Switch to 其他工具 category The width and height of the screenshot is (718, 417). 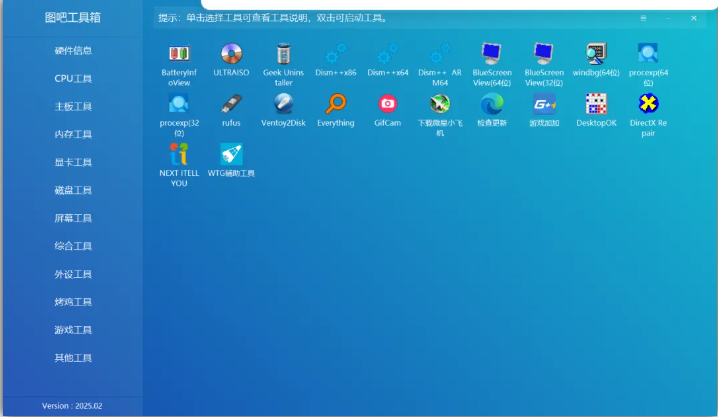pyautogui.click(x=73, y=358)
